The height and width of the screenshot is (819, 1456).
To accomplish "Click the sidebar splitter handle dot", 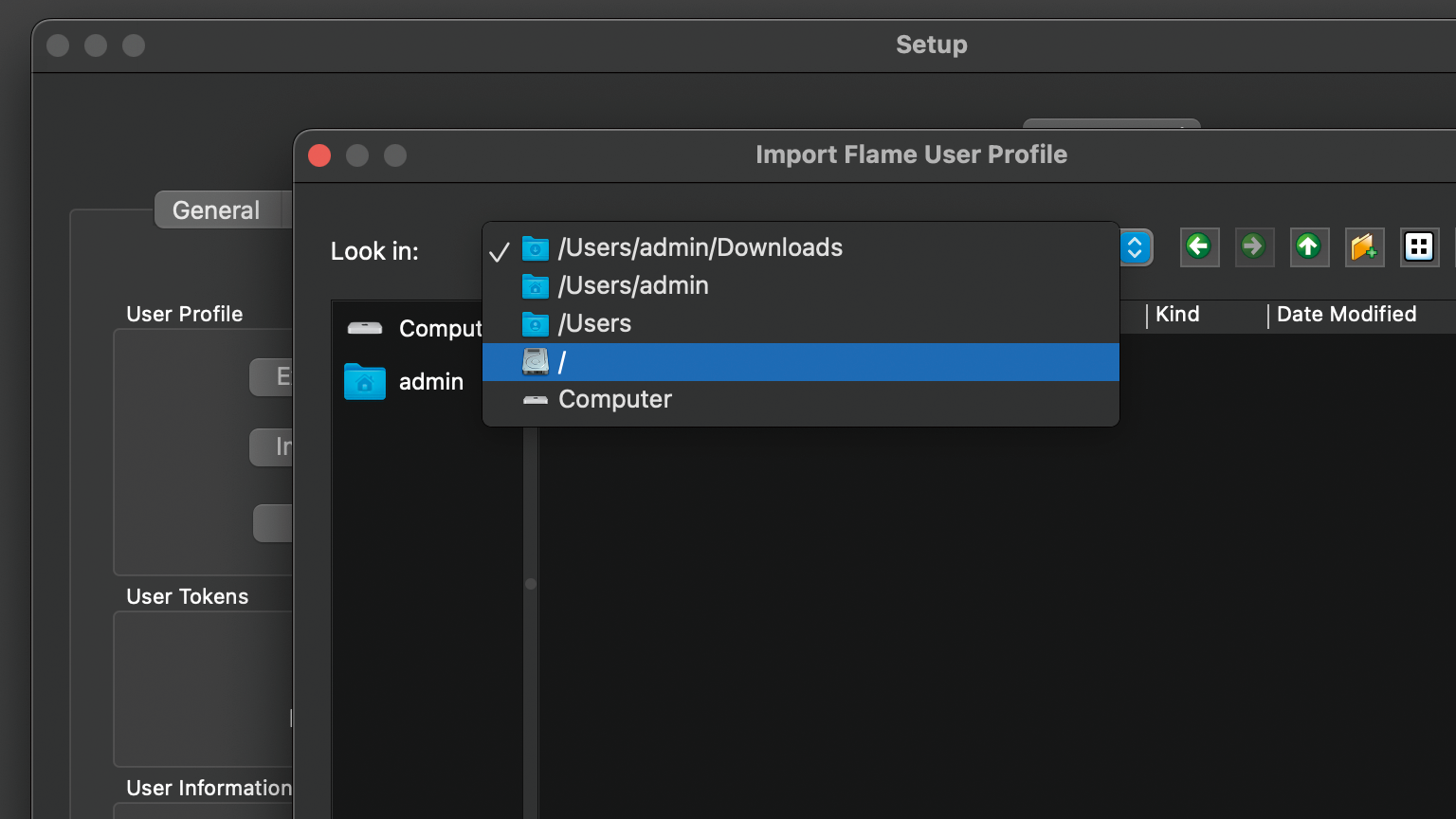I will [x=531, y=584].
